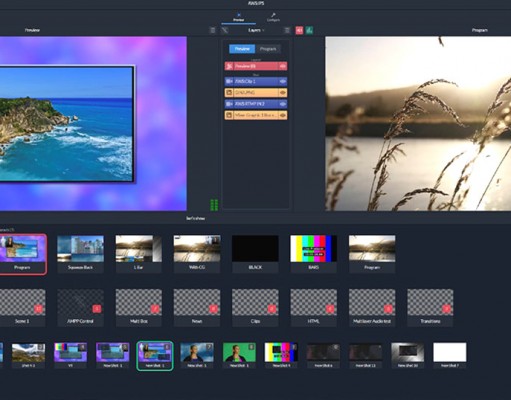Select the color bars shot in the bottom row
This screenshot has height=400, width=511.
pos(281,356)
